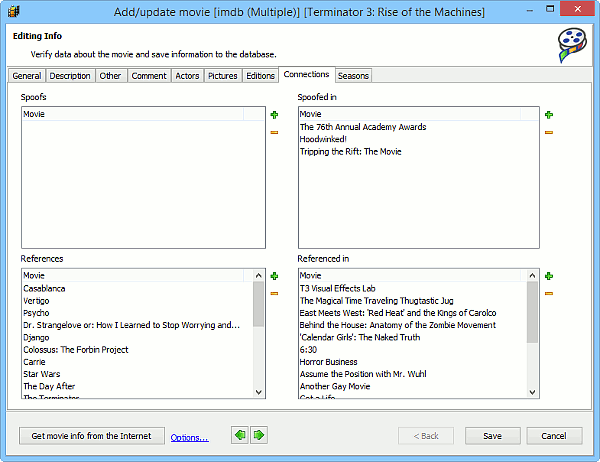Viewport: 600px width, 462px height.
Task: Select Horror Business entry
Action: tap(328, 362)
